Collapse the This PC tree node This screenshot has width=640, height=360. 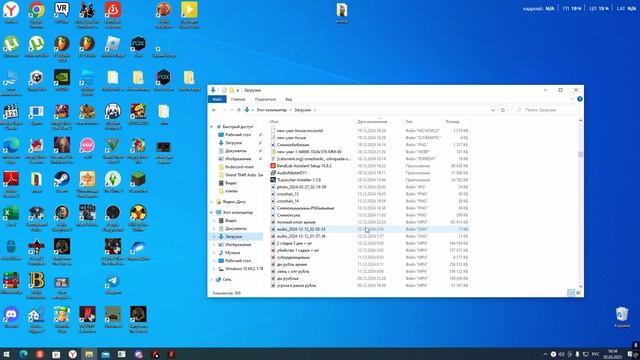coord(211,212)
